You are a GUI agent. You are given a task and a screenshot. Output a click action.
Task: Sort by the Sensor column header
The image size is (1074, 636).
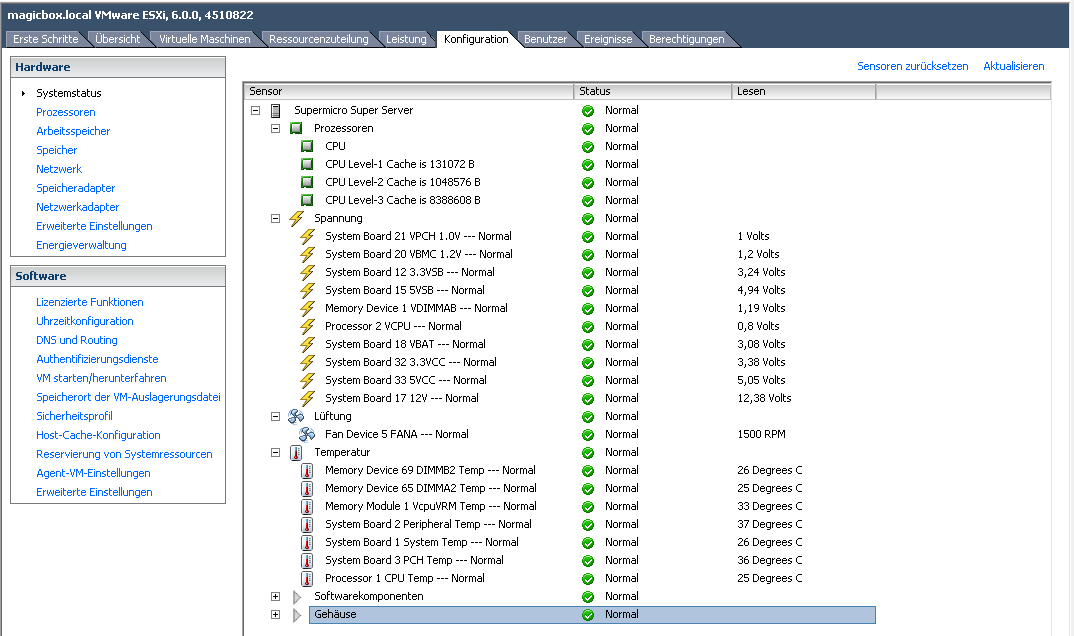[x=408, y=91]
